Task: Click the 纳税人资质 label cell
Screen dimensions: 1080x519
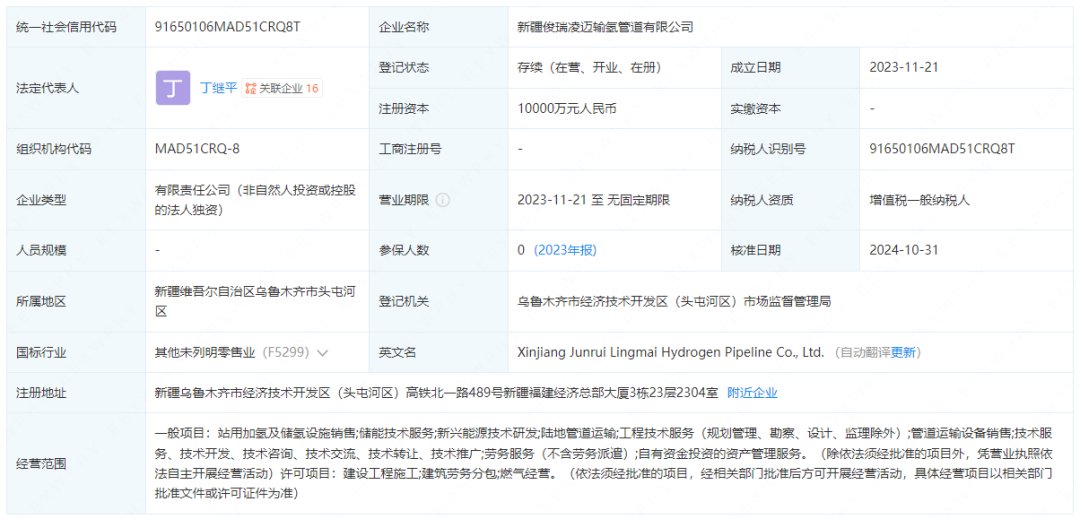Action: click(x=791, y=200)
